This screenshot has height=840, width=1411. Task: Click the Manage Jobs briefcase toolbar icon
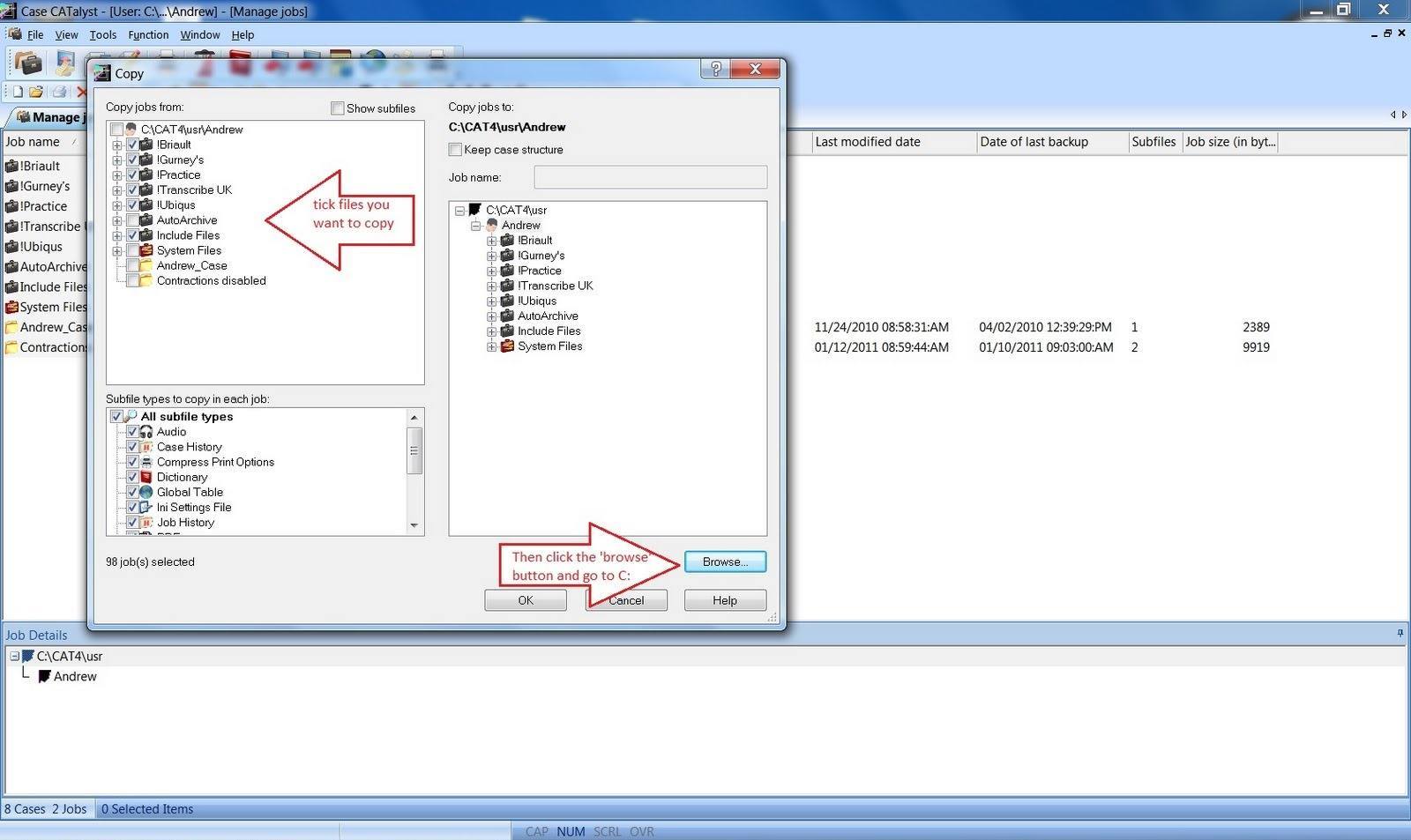coord(29,63)
